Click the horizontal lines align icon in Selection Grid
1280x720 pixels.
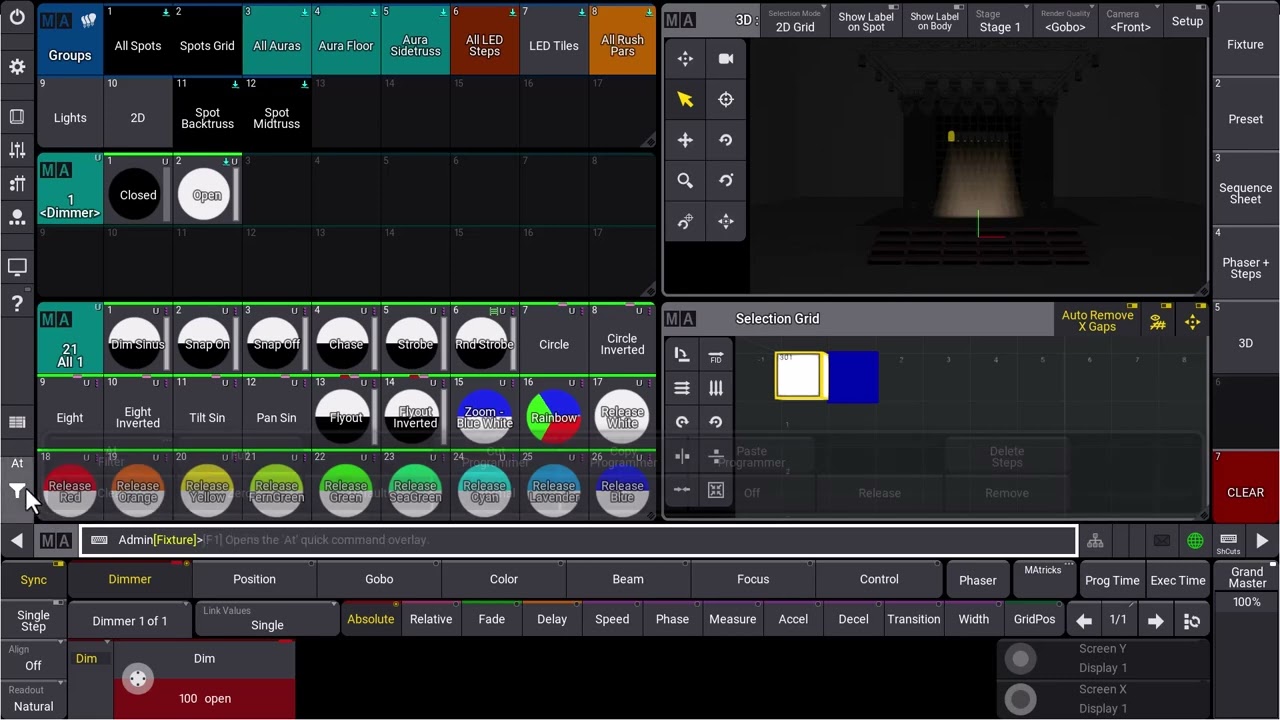(682, 389)
